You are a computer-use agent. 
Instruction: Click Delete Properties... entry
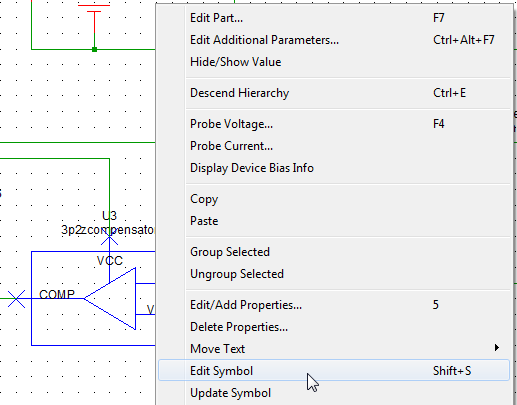[x=334, y=327]
